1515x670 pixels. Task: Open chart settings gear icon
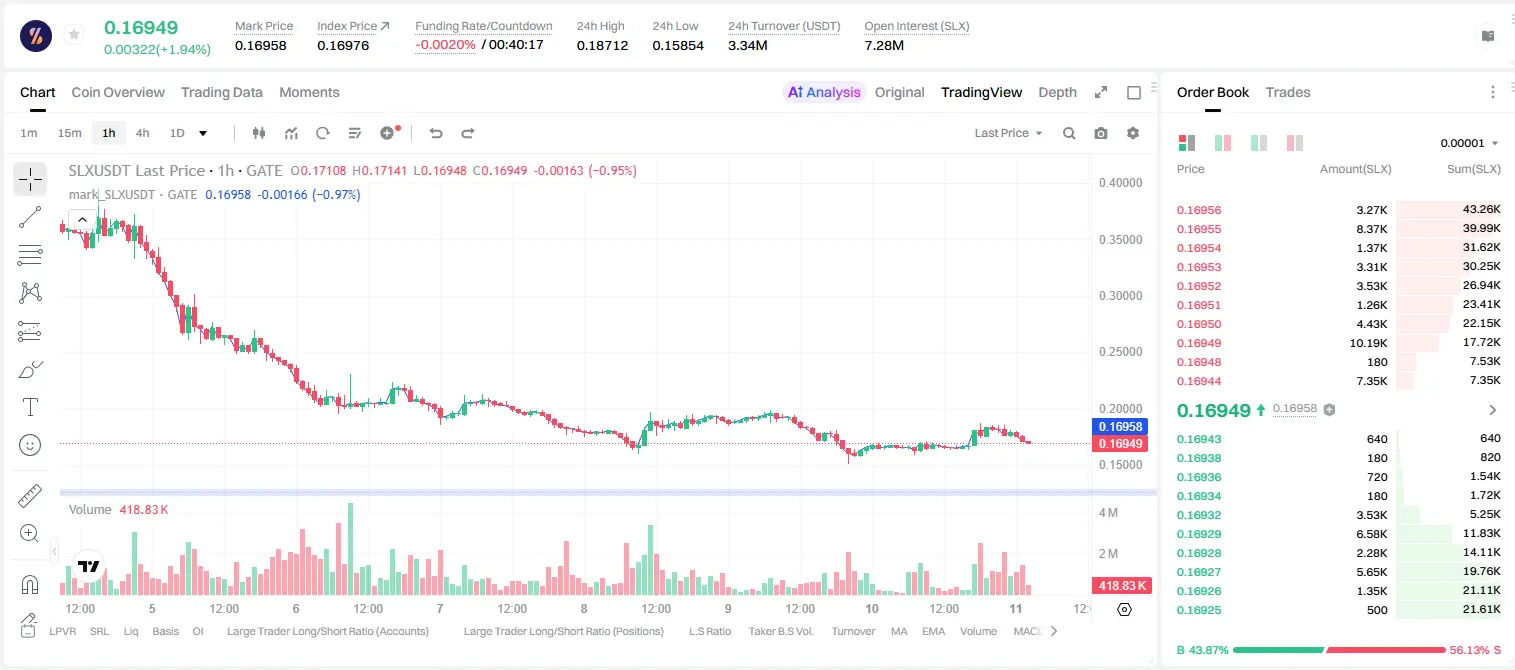click(1133, 133)
